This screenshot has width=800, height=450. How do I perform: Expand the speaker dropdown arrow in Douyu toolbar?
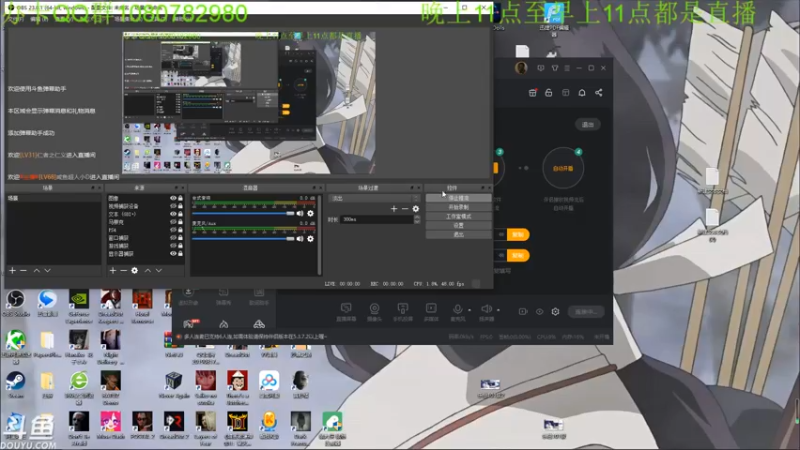(x=498, y=310)
